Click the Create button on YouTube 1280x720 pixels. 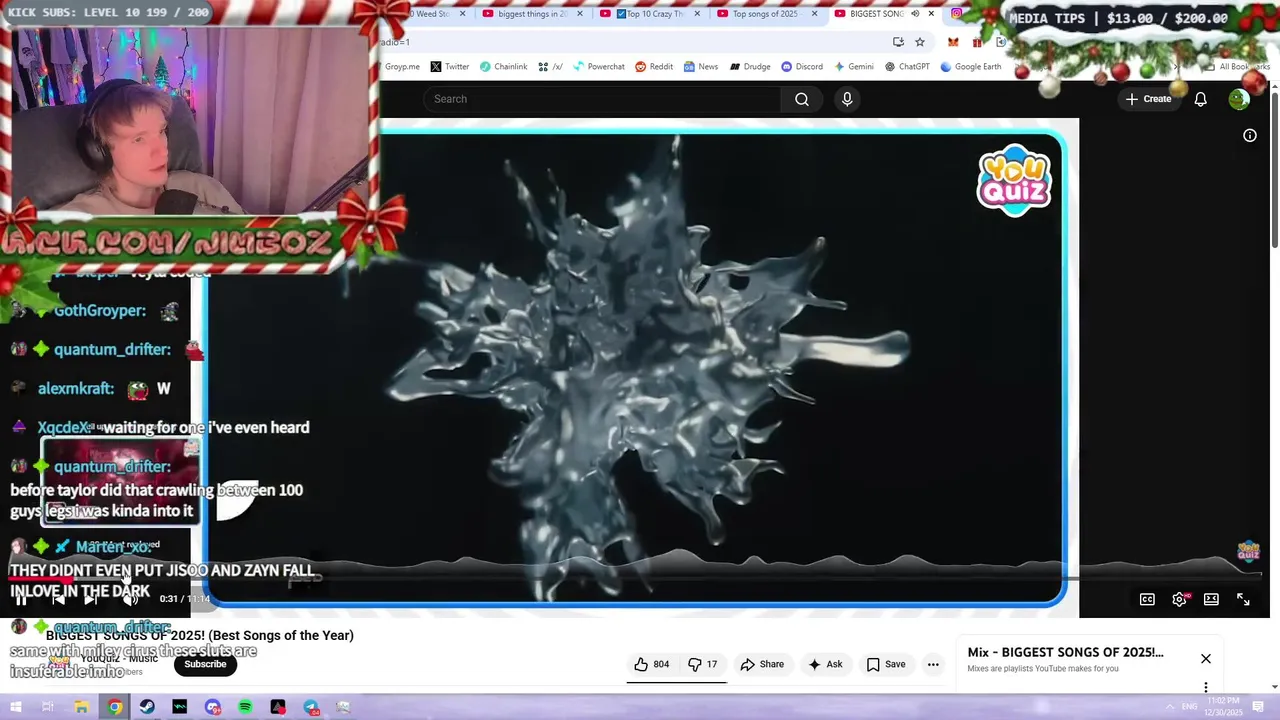[1148, 99]
